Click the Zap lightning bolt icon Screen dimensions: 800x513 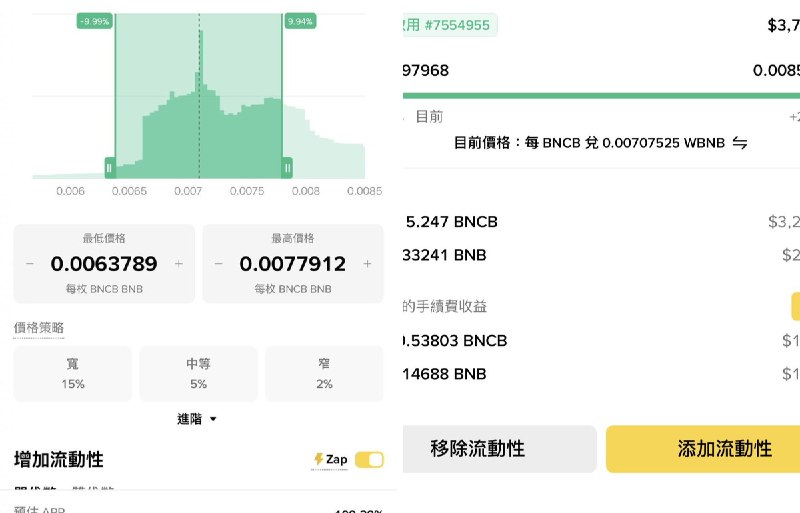319,459
